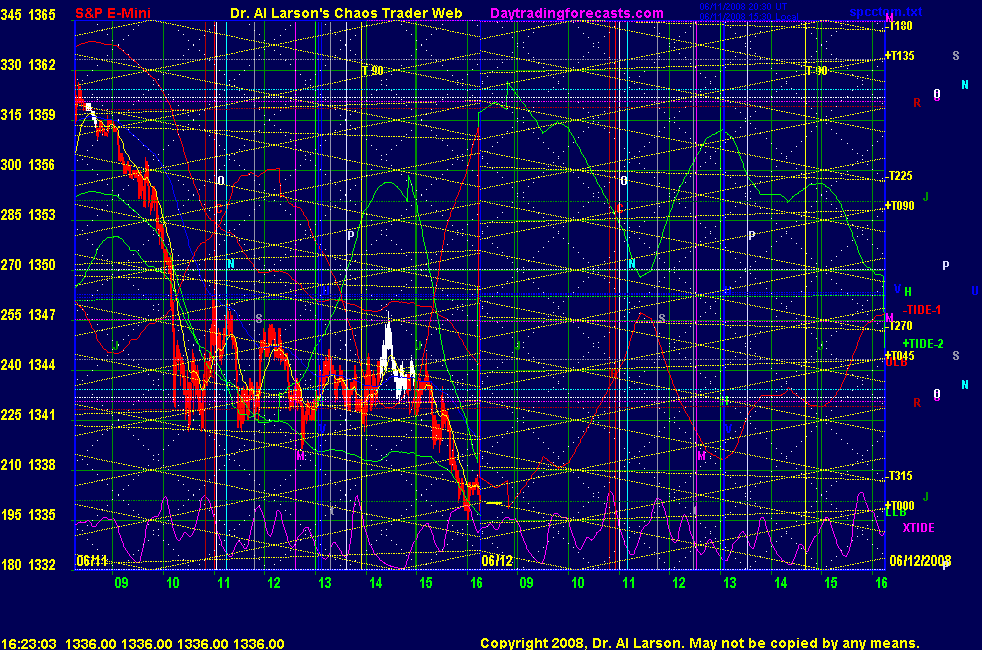
Task: Select the 315 1359 price axis label
Action: (x=28, y=115)
